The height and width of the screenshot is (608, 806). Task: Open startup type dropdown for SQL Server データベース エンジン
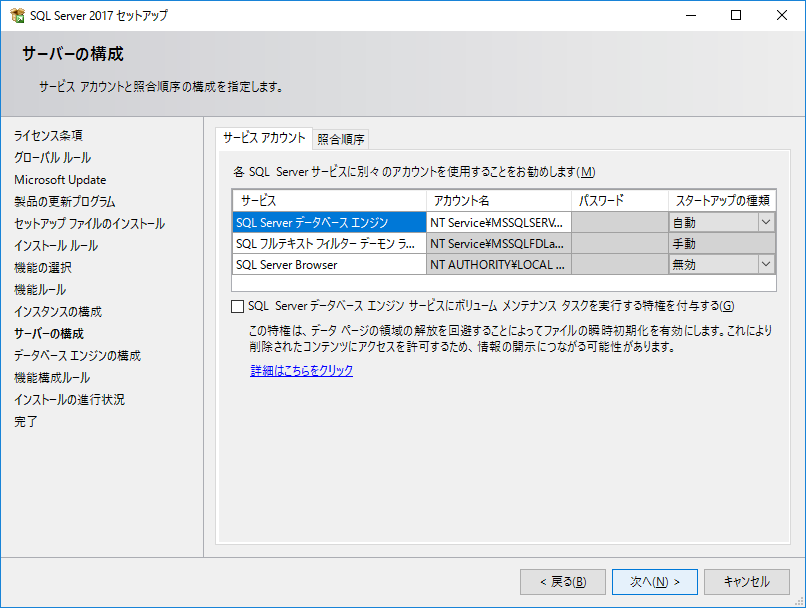(x=766, y=223)
